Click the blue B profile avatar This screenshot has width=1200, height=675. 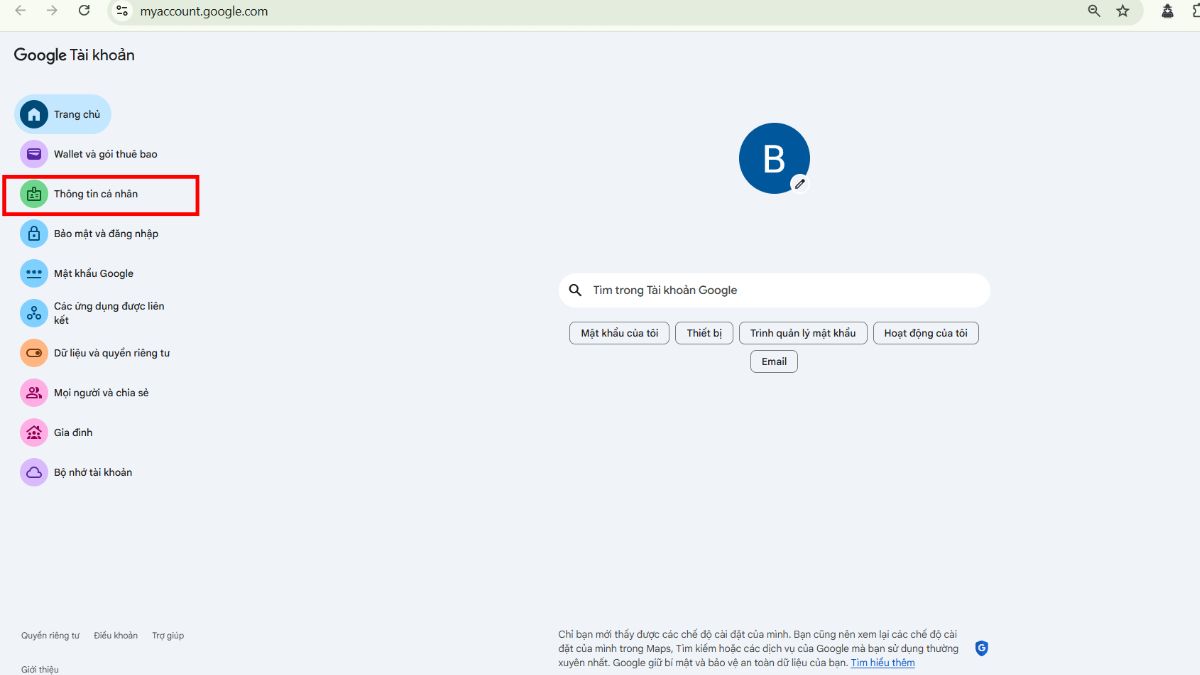pyautogui.click(x=774, y=158)
